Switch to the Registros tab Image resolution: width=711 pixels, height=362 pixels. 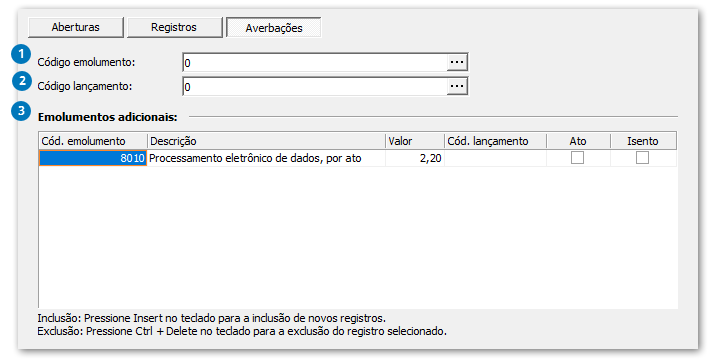[x=174, y=27]
